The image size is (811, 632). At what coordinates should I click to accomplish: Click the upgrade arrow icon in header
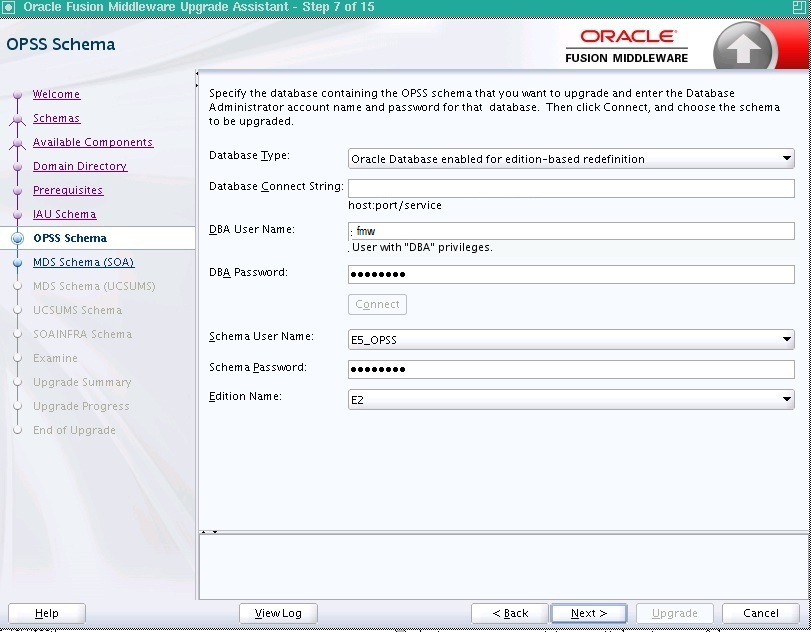(744, 46)
